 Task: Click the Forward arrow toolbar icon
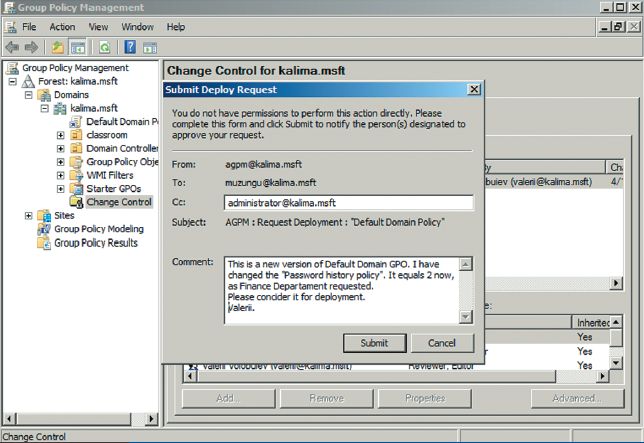[x=31, y=47]
